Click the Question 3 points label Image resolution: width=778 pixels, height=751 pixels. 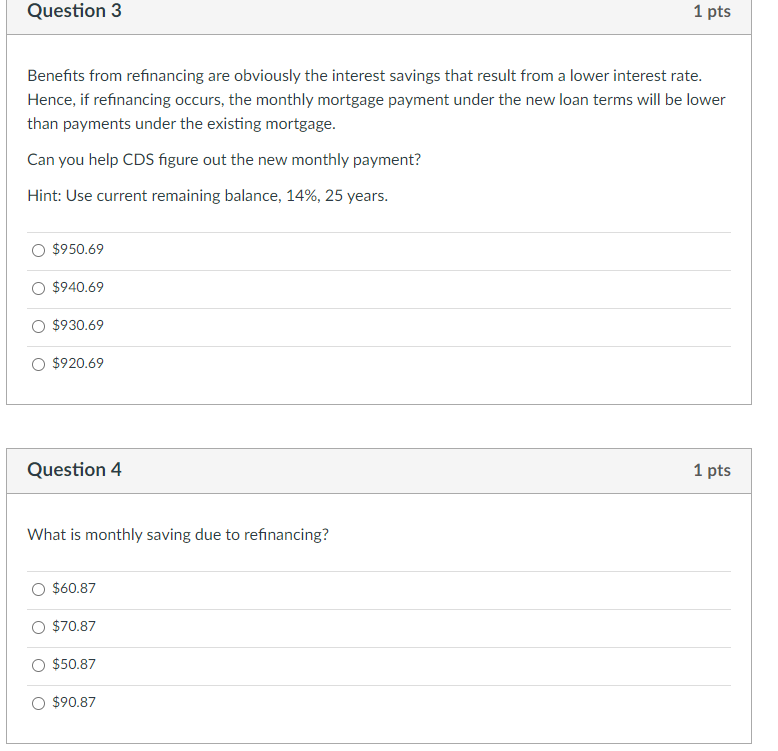711,12
